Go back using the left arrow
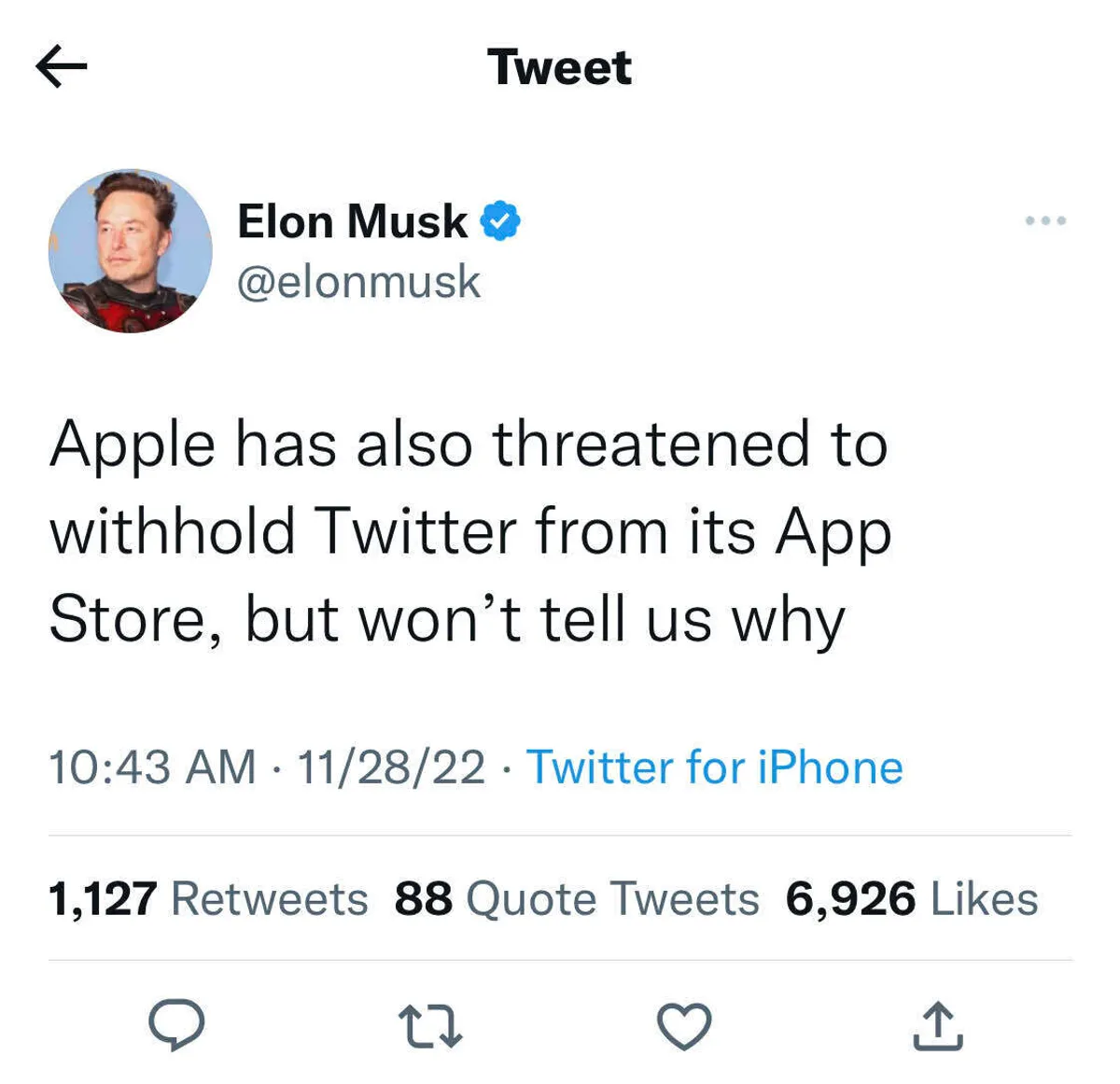Image resolution: width=1120 pixels, height=1084 pixels. point(62,66)
